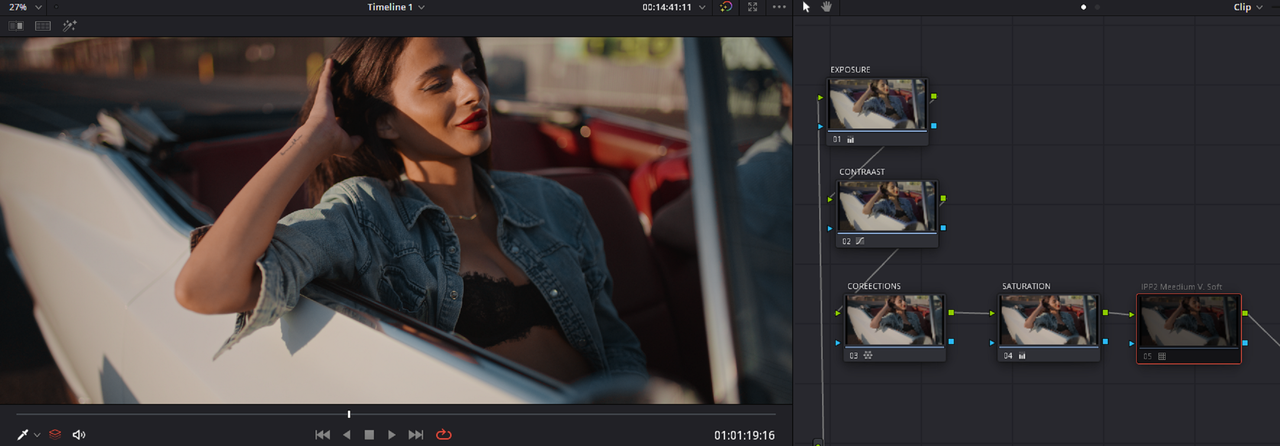1280x446 pixels.
Task: Click the EXPOSURE node label
Action: click(850, 69)
